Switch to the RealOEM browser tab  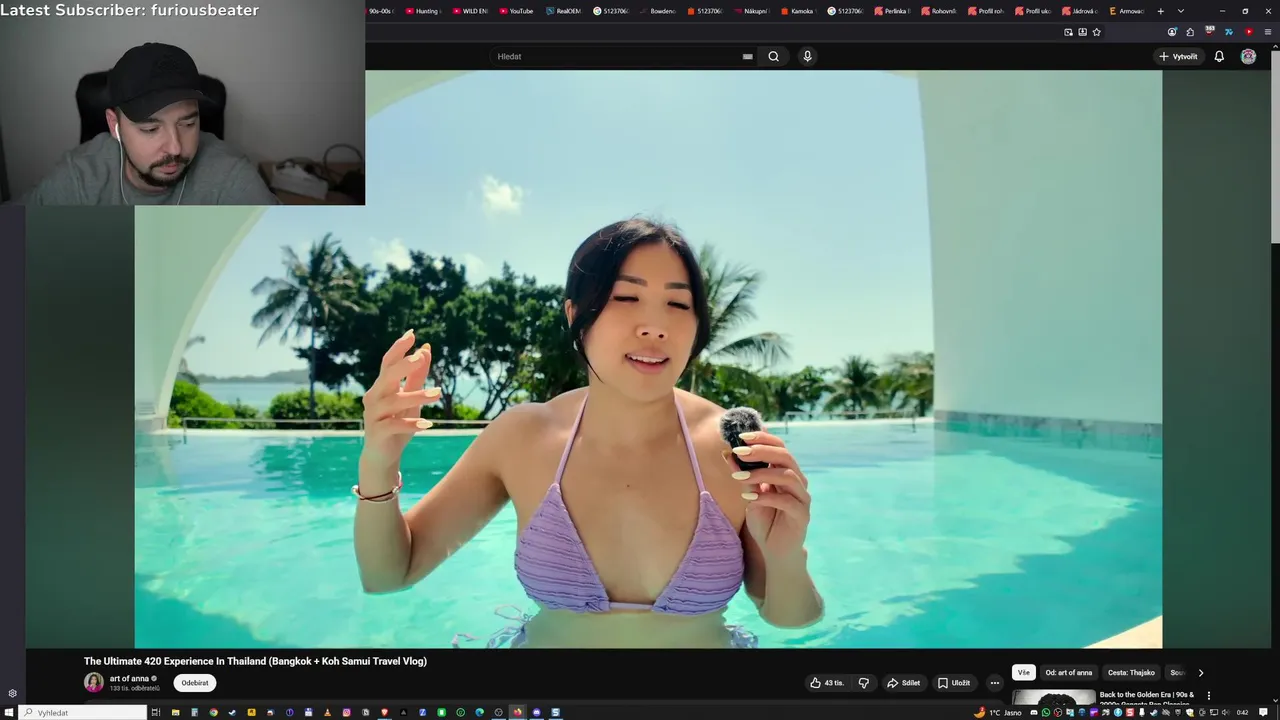click(563, 11)
